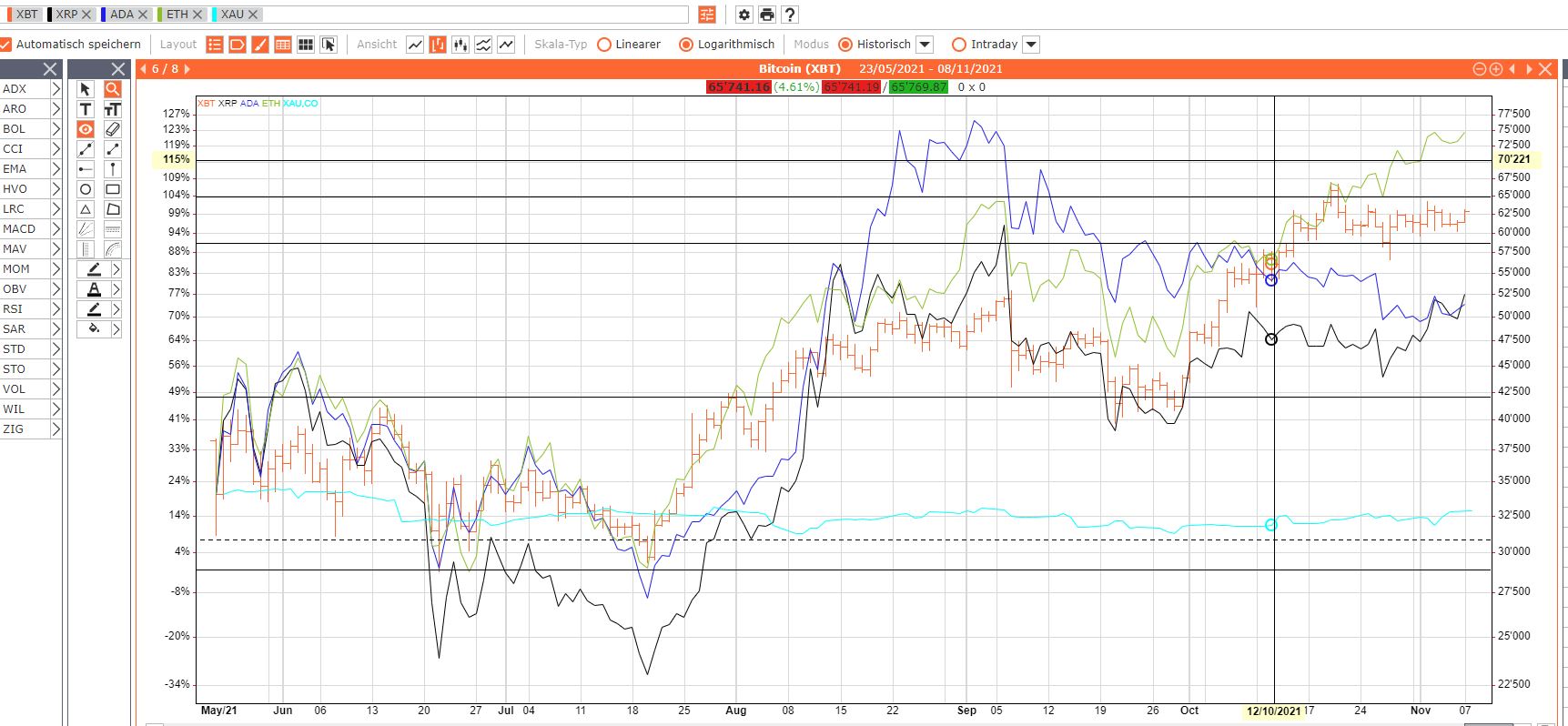Expand the MACD indicator options
The height and width of the screenshot is (726, 1568).
(x=56, y=229)
